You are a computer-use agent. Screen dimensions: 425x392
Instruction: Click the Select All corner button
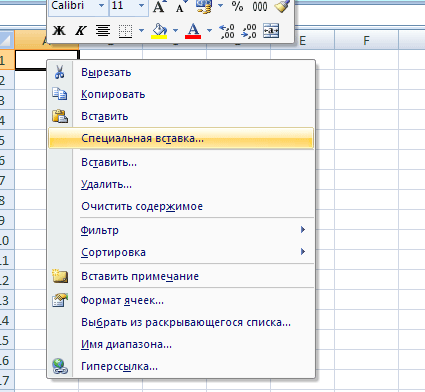click(x=7, y=40)
